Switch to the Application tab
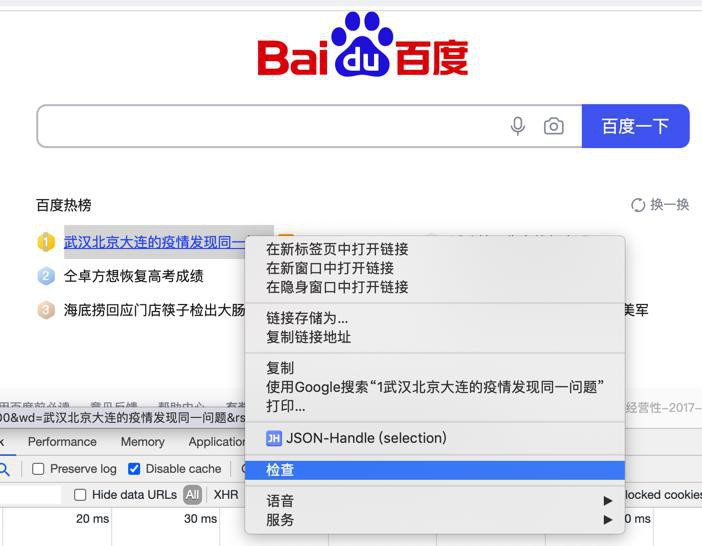 (x=217, y=442)
